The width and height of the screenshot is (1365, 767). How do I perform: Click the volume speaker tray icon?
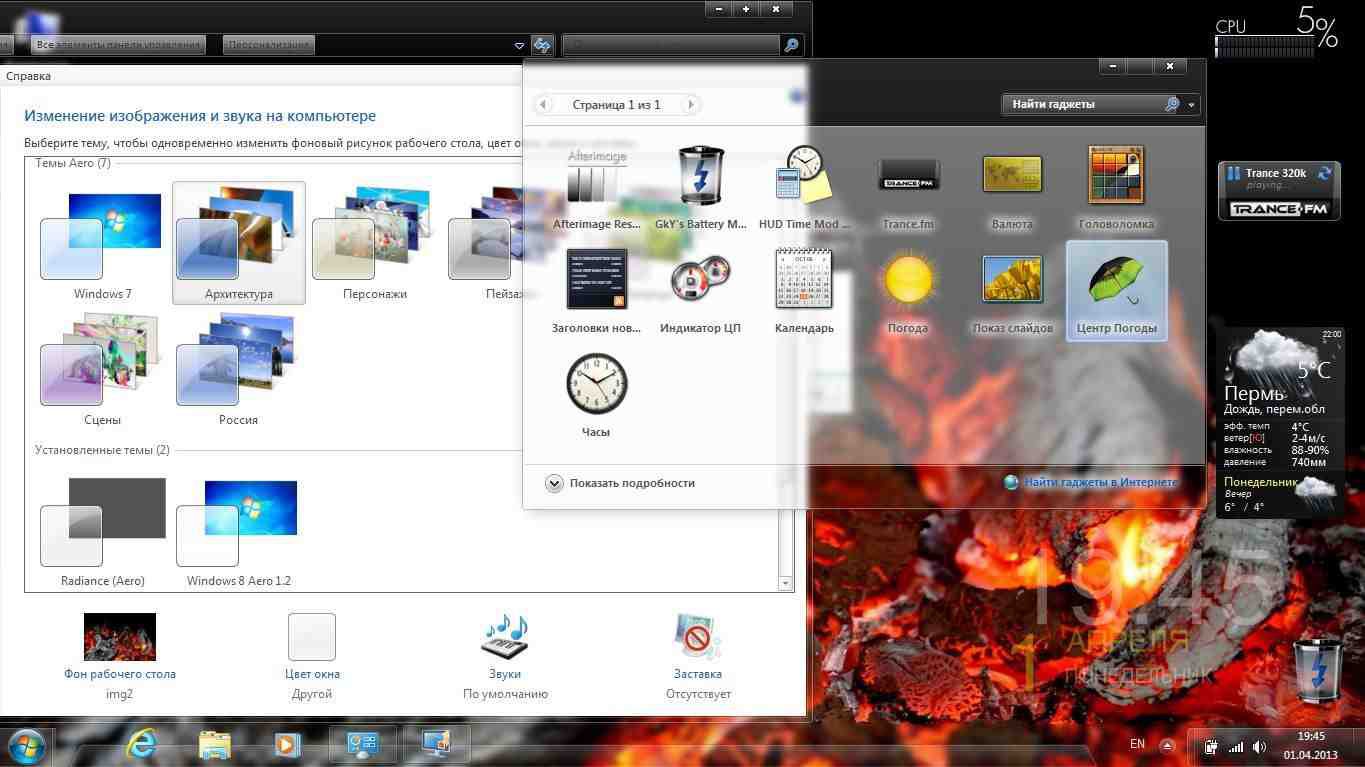coord(1260,746)
